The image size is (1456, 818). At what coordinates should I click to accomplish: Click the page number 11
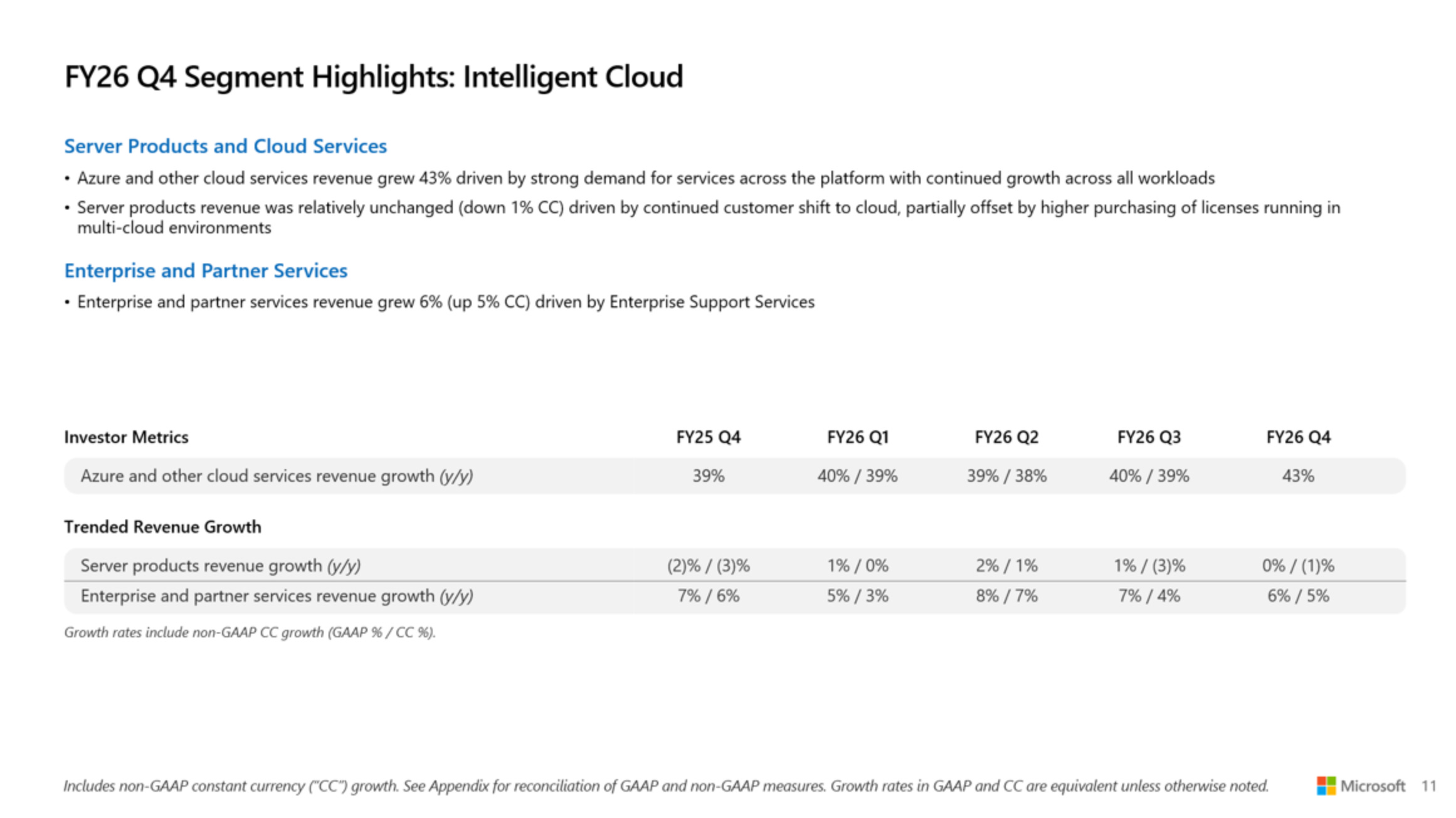coord(1429,786)
